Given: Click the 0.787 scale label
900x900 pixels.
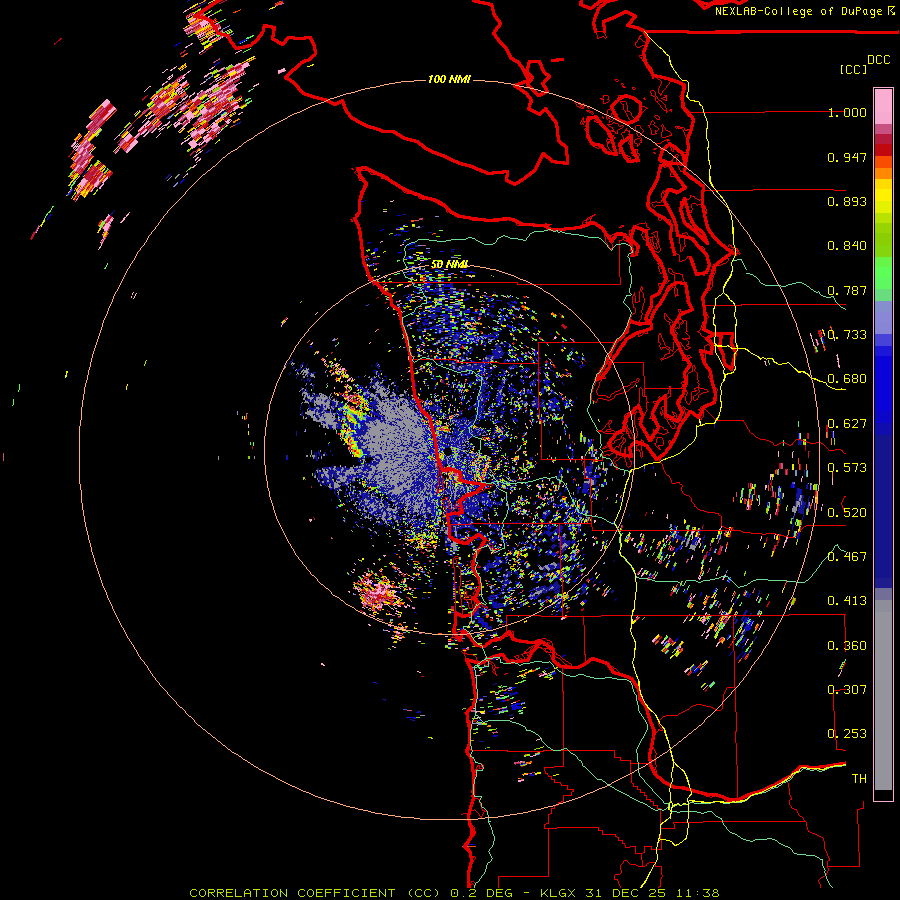Looking at the screenshot, I should pos(847,290).
